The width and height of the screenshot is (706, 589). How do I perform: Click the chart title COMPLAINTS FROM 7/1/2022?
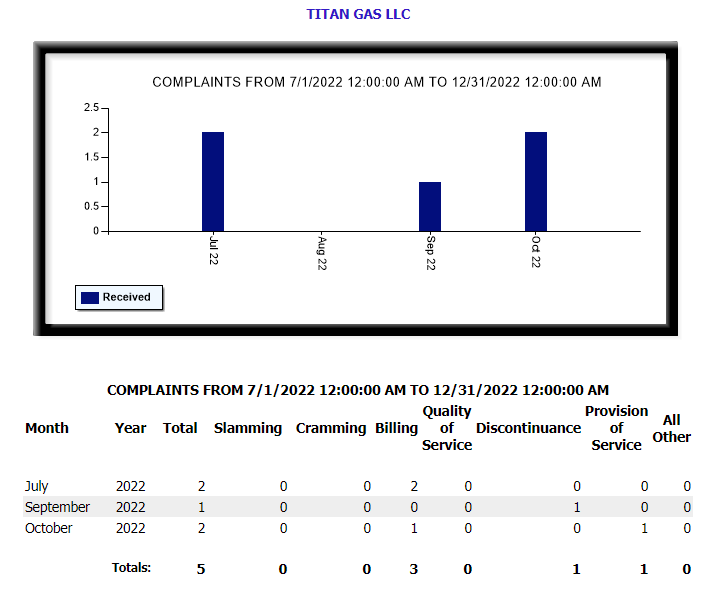point(376,82)
